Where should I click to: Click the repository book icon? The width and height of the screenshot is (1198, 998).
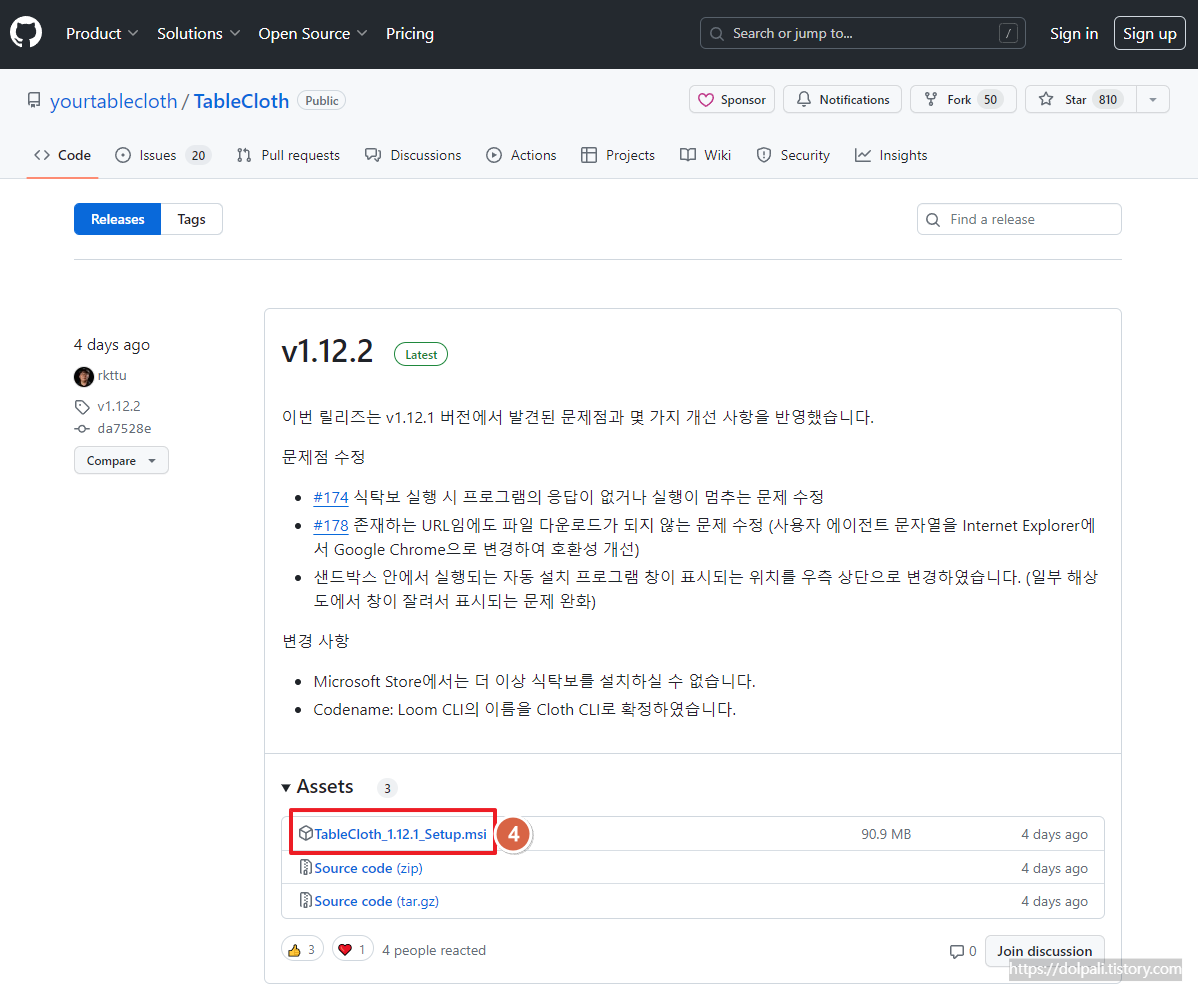[x=34, y=101]
